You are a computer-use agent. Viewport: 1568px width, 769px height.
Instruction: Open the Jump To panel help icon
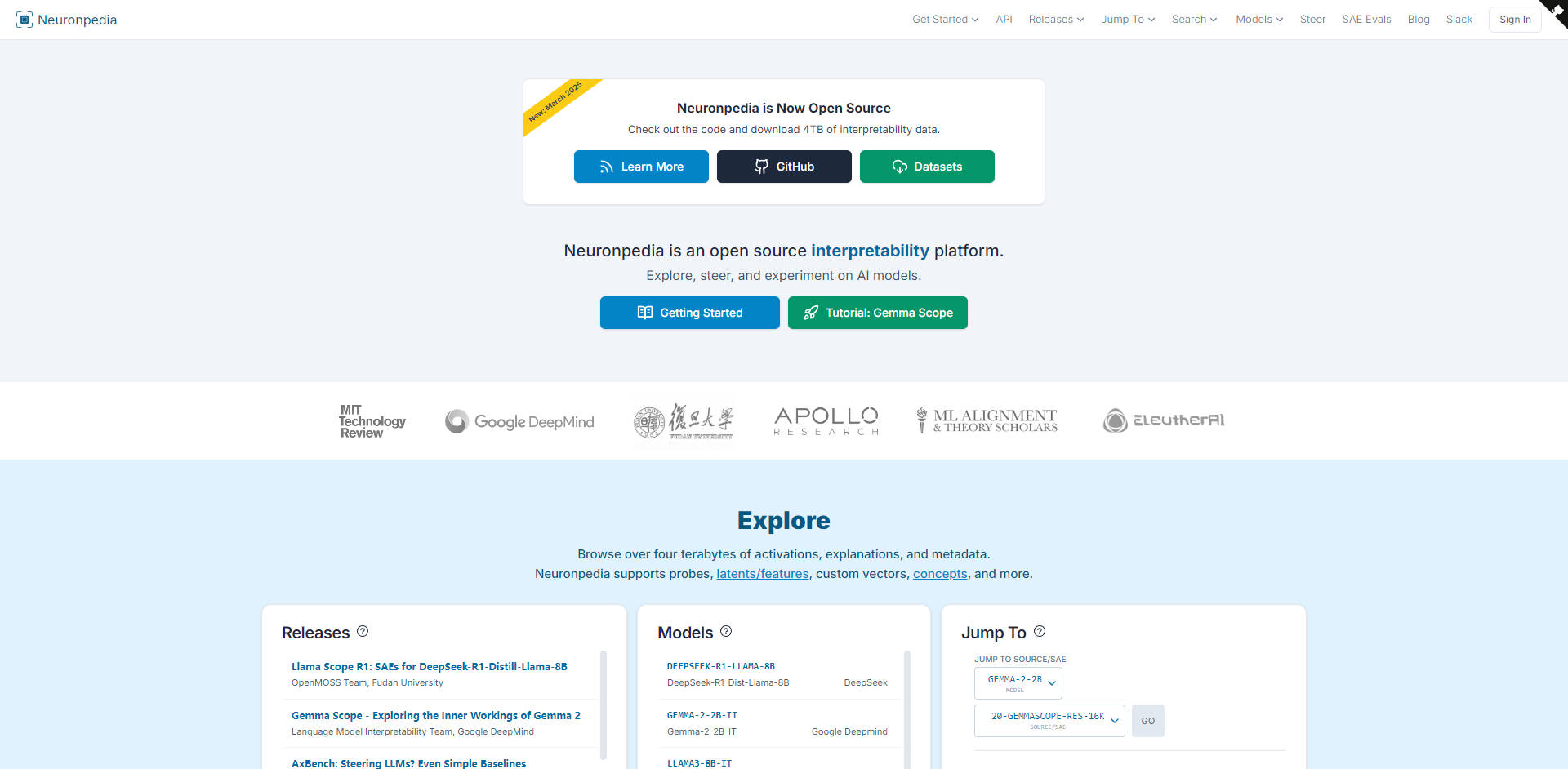(1040, 631)
